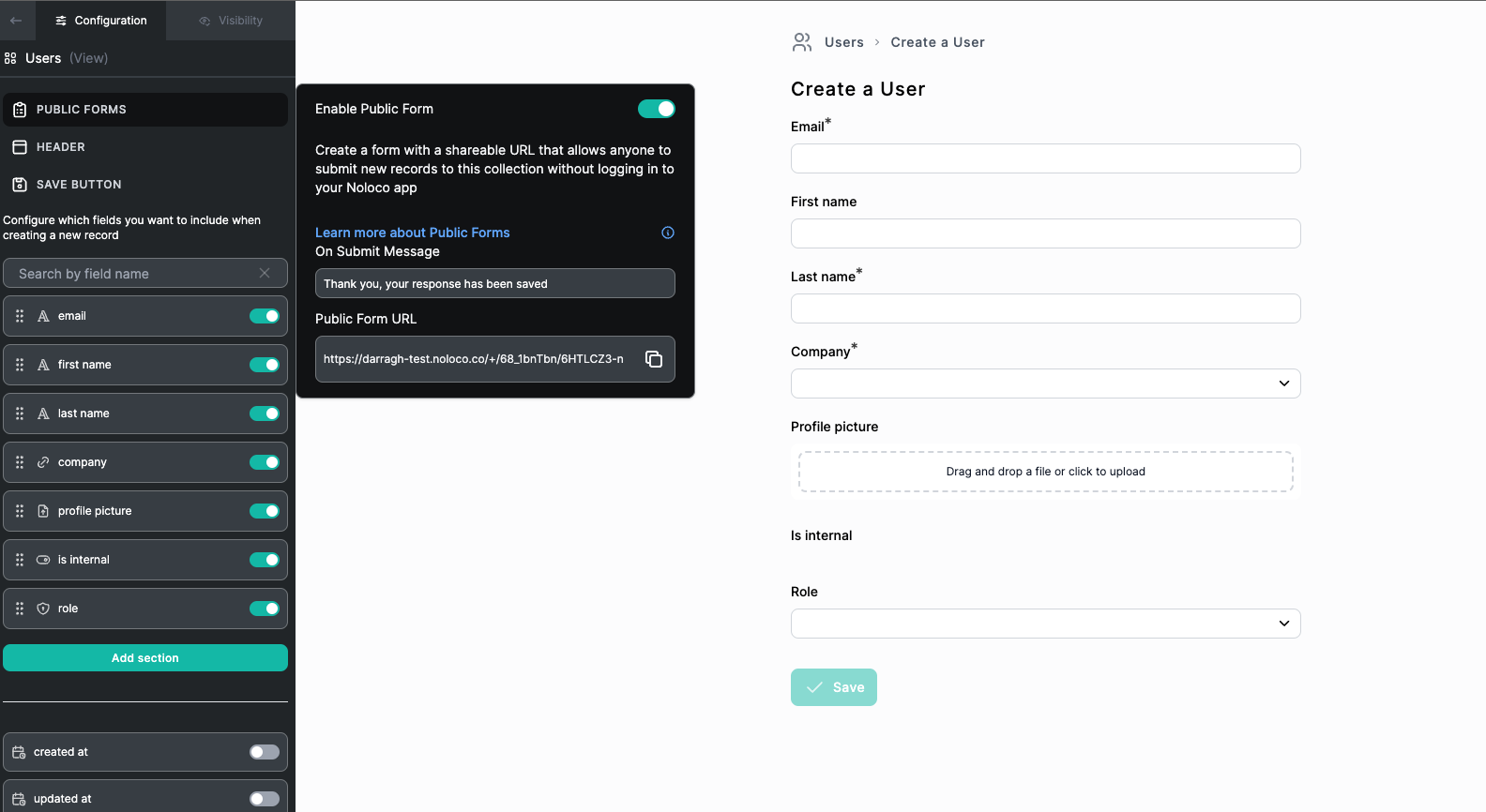The height and width of the screenshot is (812, 1486).
Task: Click the Add section button
Action: 145,658
